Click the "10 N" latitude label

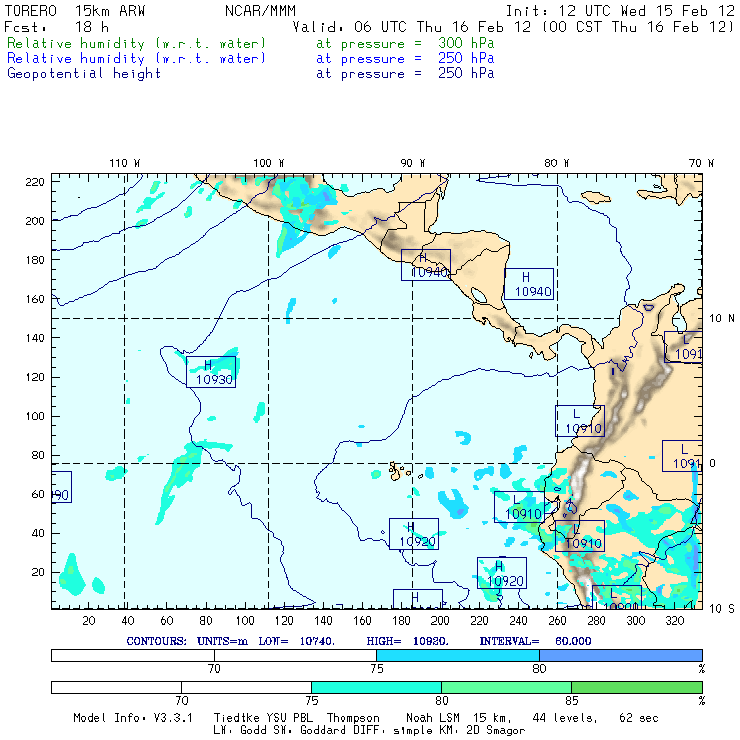(x=722, y=319)
